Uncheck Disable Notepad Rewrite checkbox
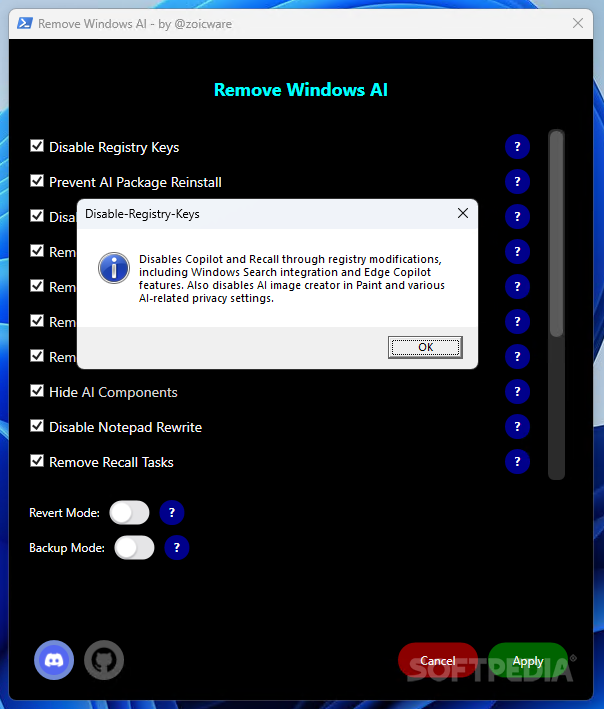The height and width of the screenshot is (709, 604). (37, 426)
